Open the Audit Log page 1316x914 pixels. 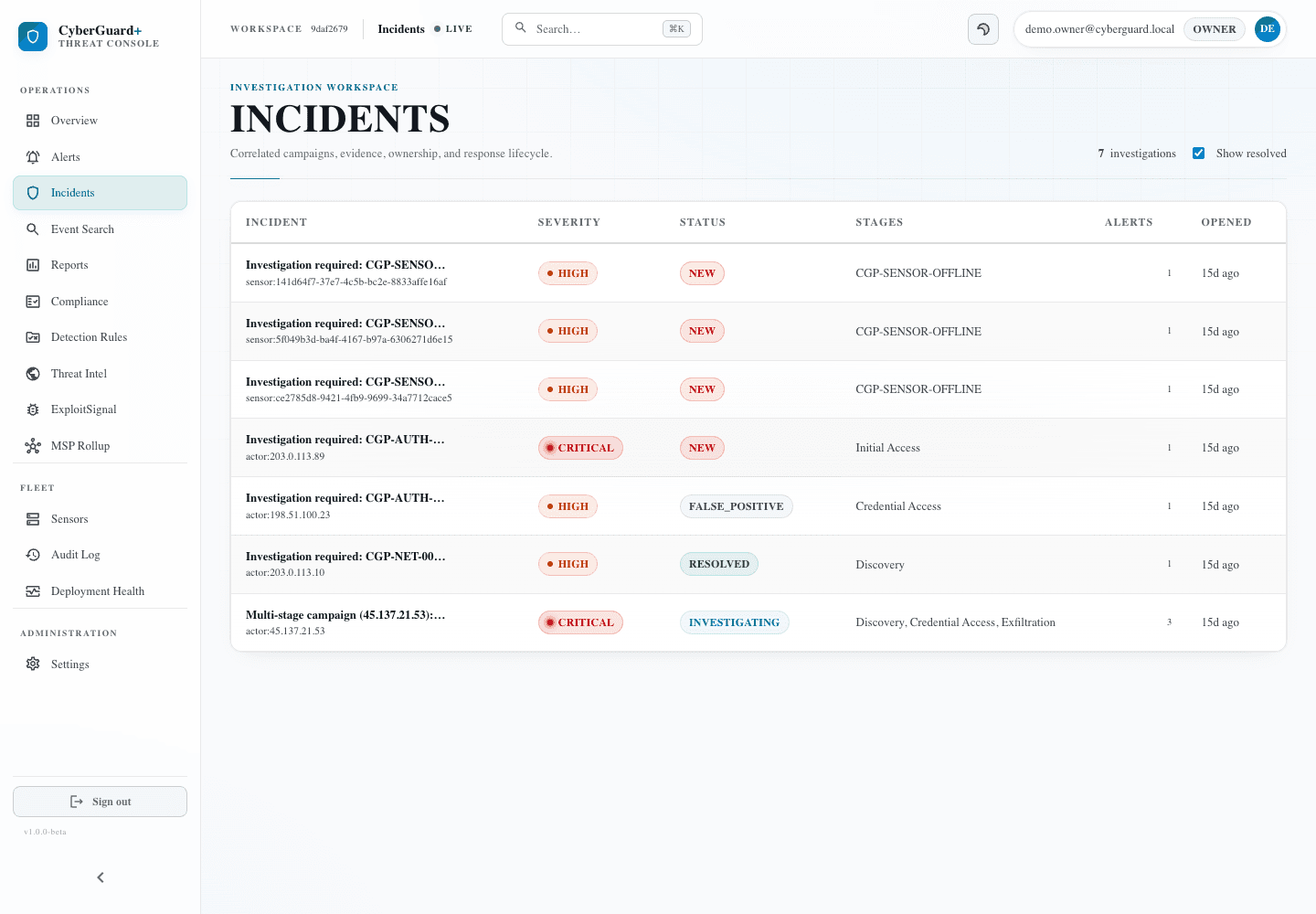100,555
